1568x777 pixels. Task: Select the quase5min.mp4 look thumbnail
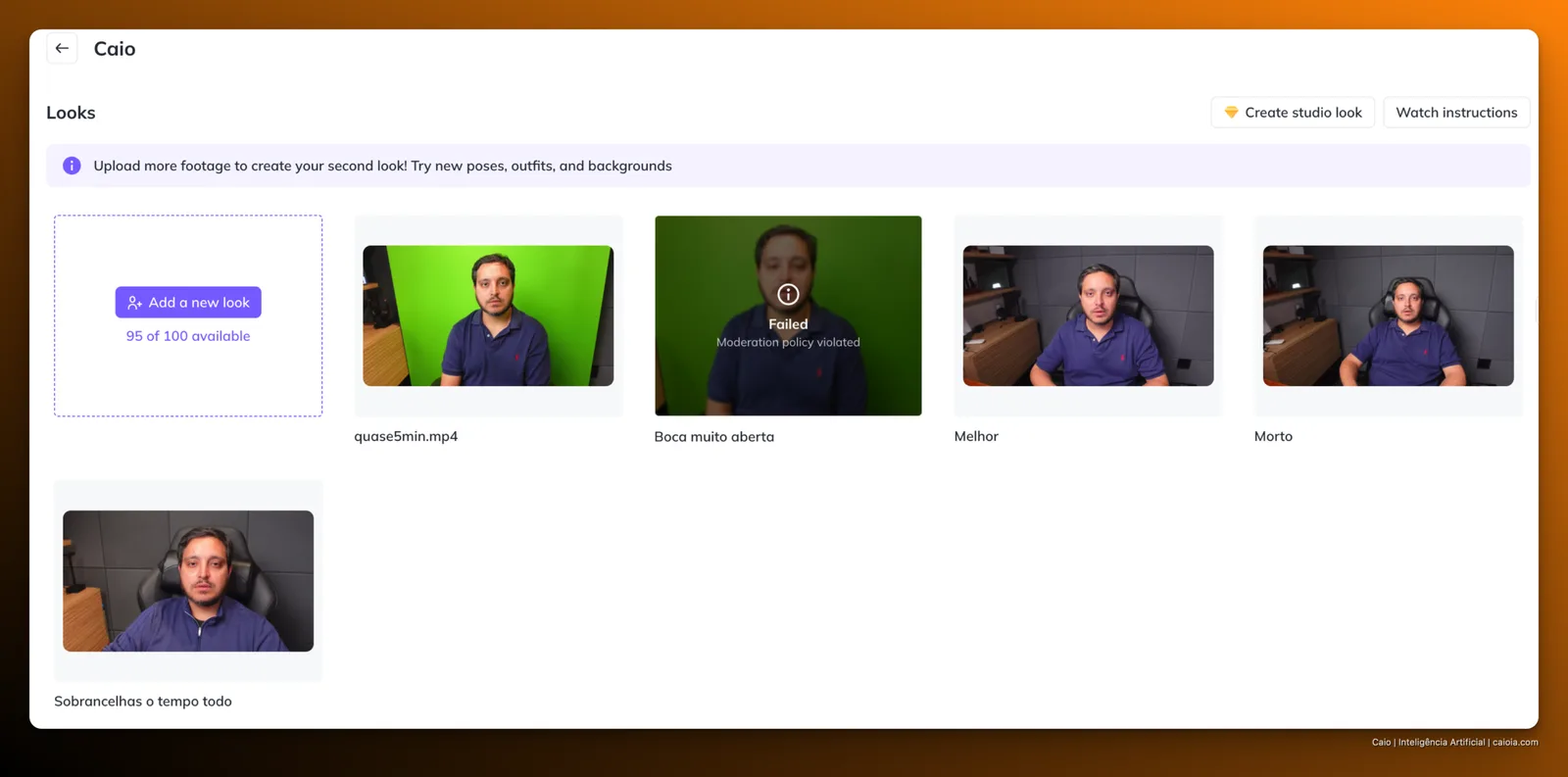pyautogui.click(x=488, y=316)
